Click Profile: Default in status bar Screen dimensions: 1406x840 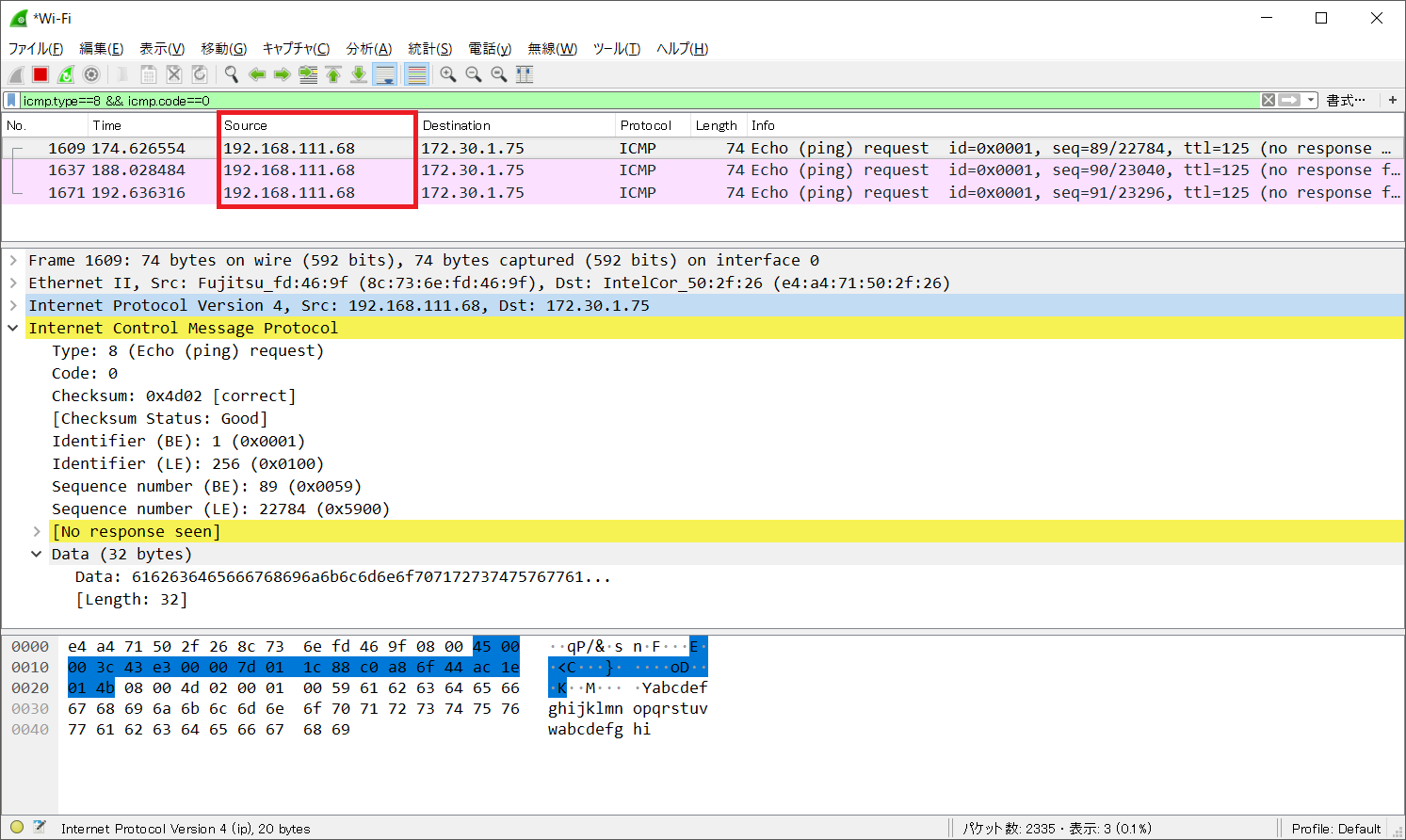(1336, 829)
